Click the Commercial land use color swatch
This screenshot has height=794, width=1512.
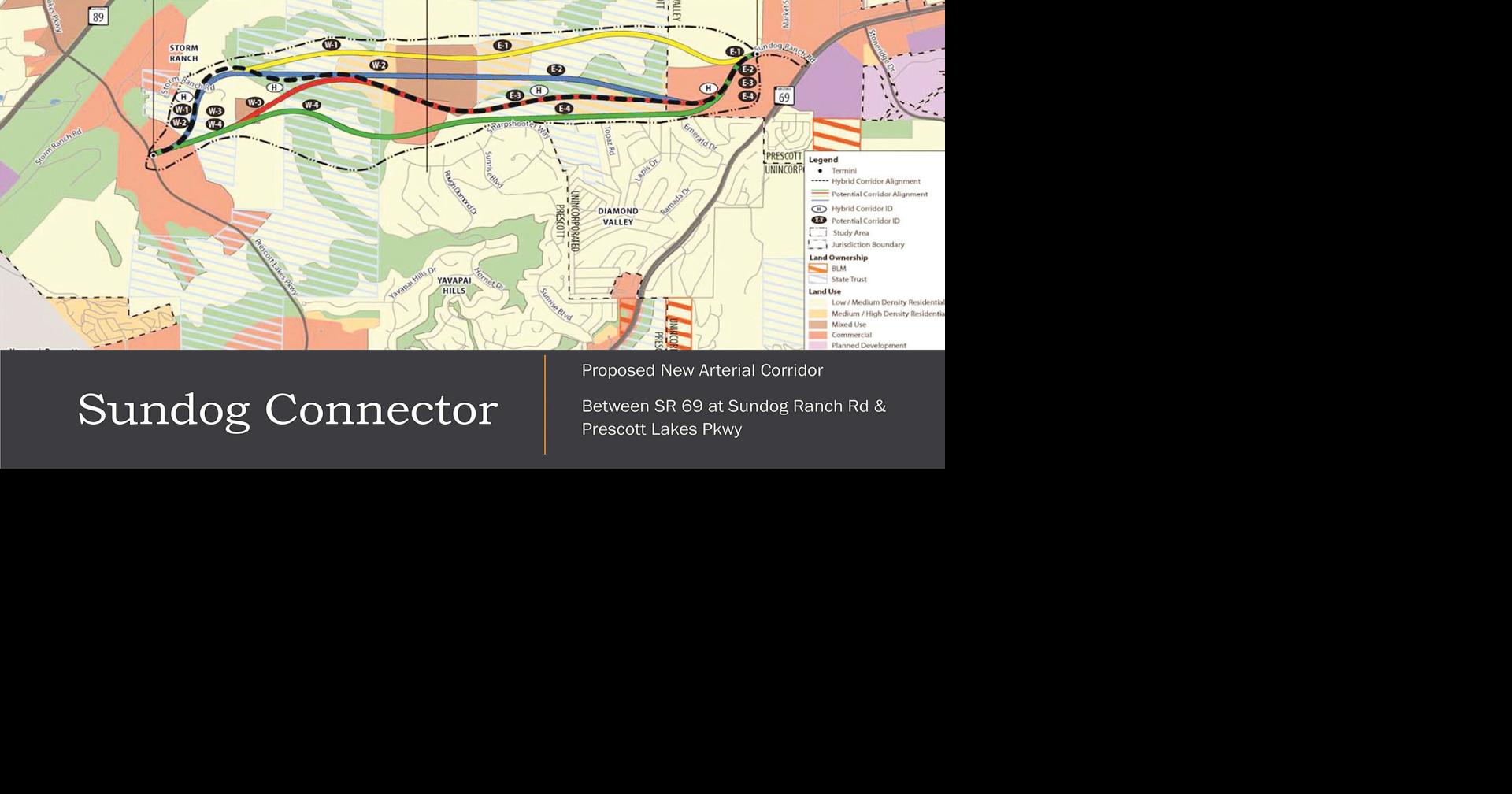click(x=817, y=334)
